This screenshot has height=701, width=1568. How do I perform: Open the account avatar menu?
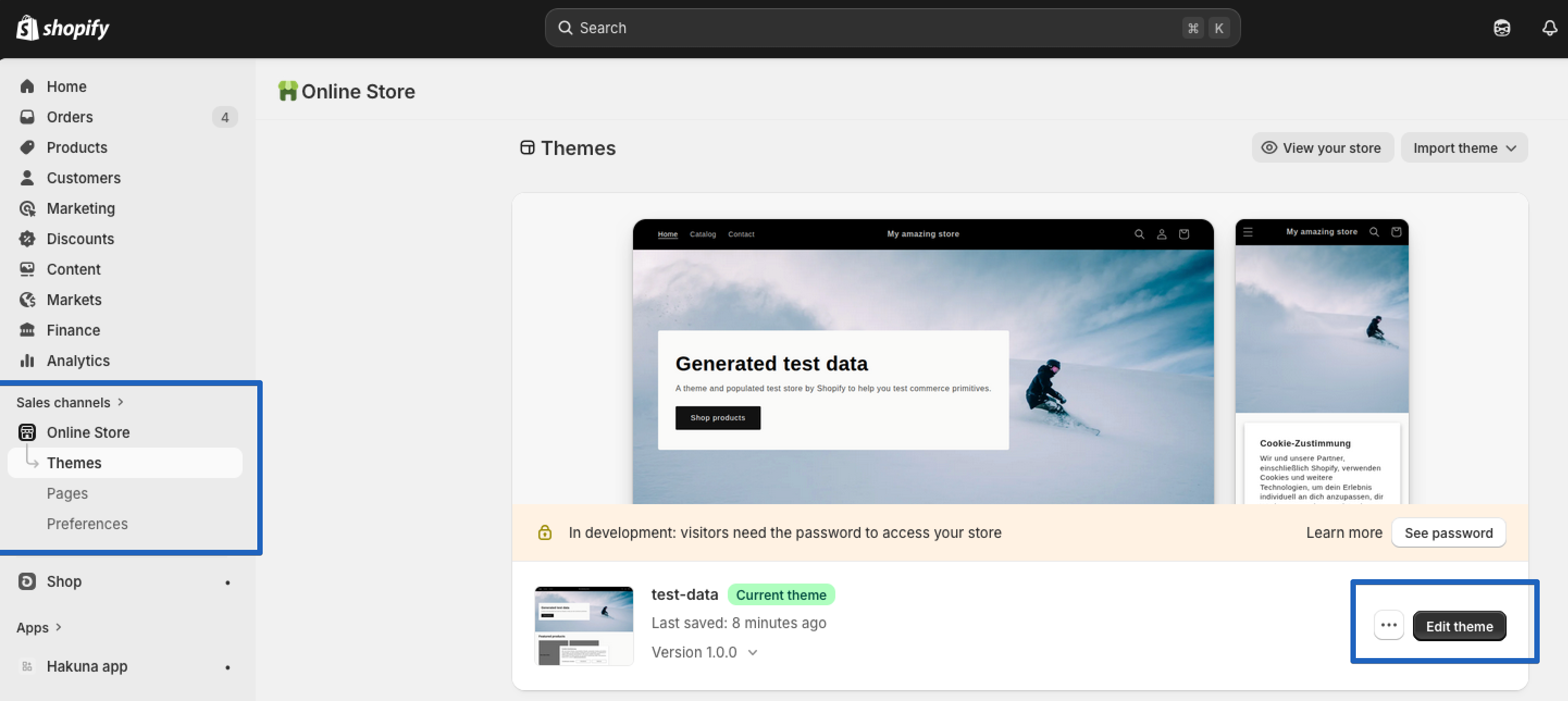(x=1501, y=28)
